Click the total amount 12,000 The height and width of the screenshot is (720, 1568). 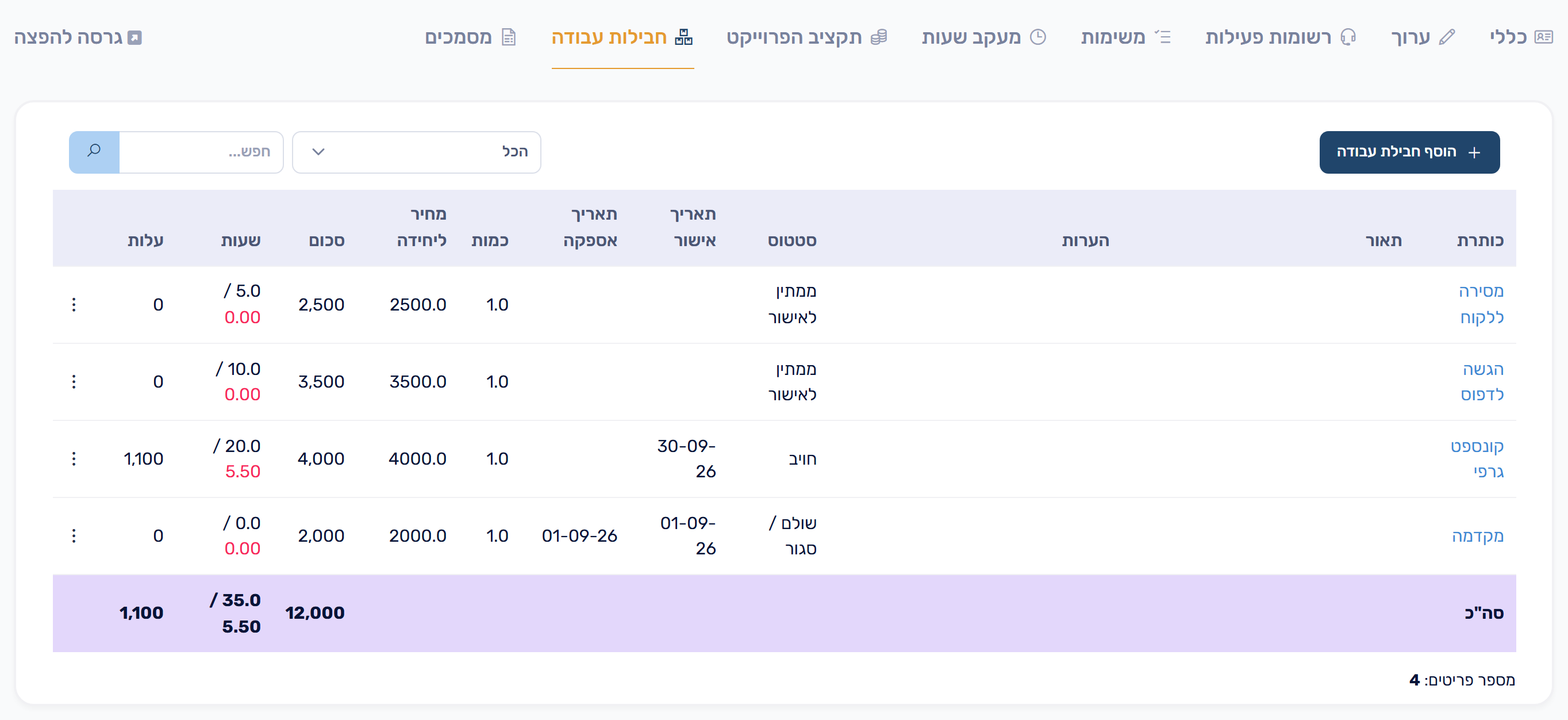315,613
